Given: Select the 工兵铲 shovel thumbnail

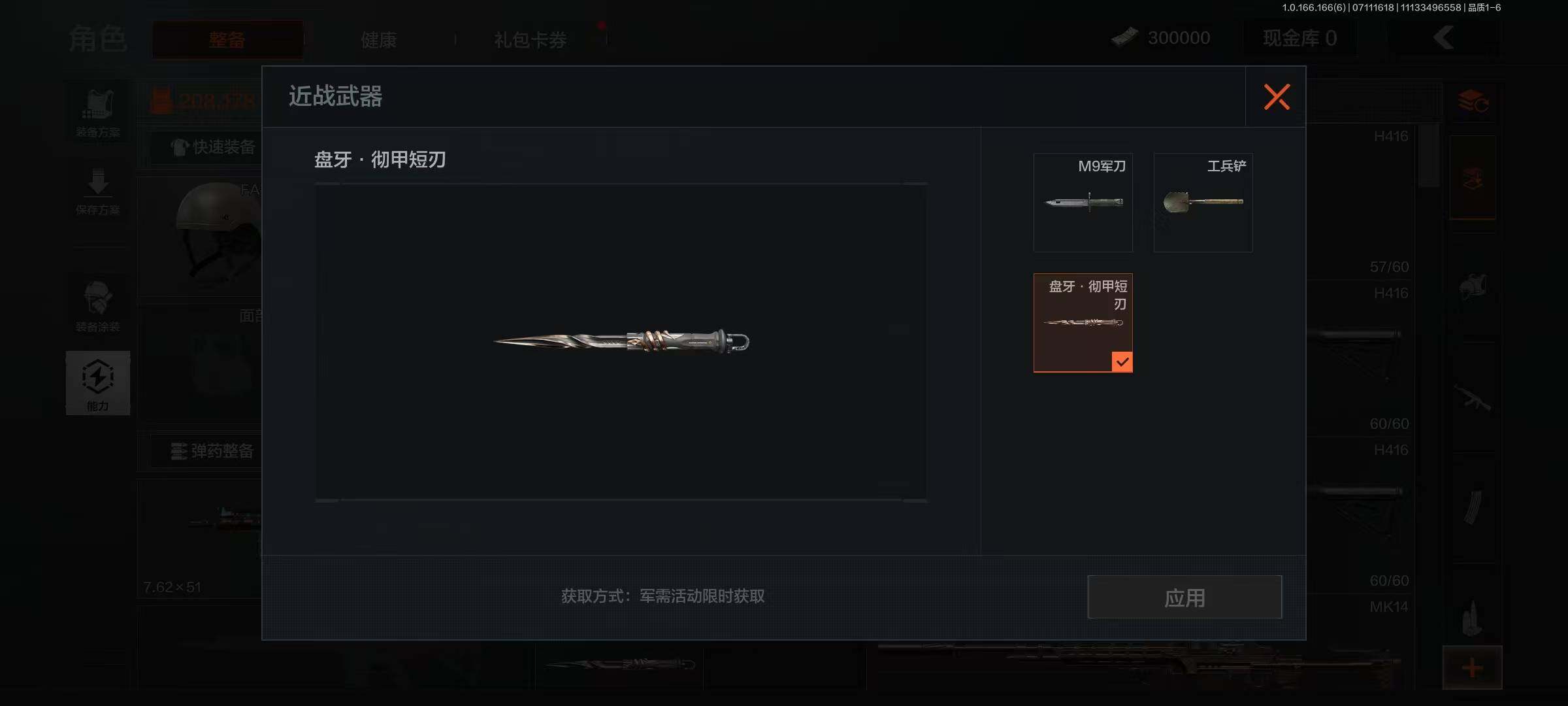Looking at the screenshot, I should [x=1203, y=203].
